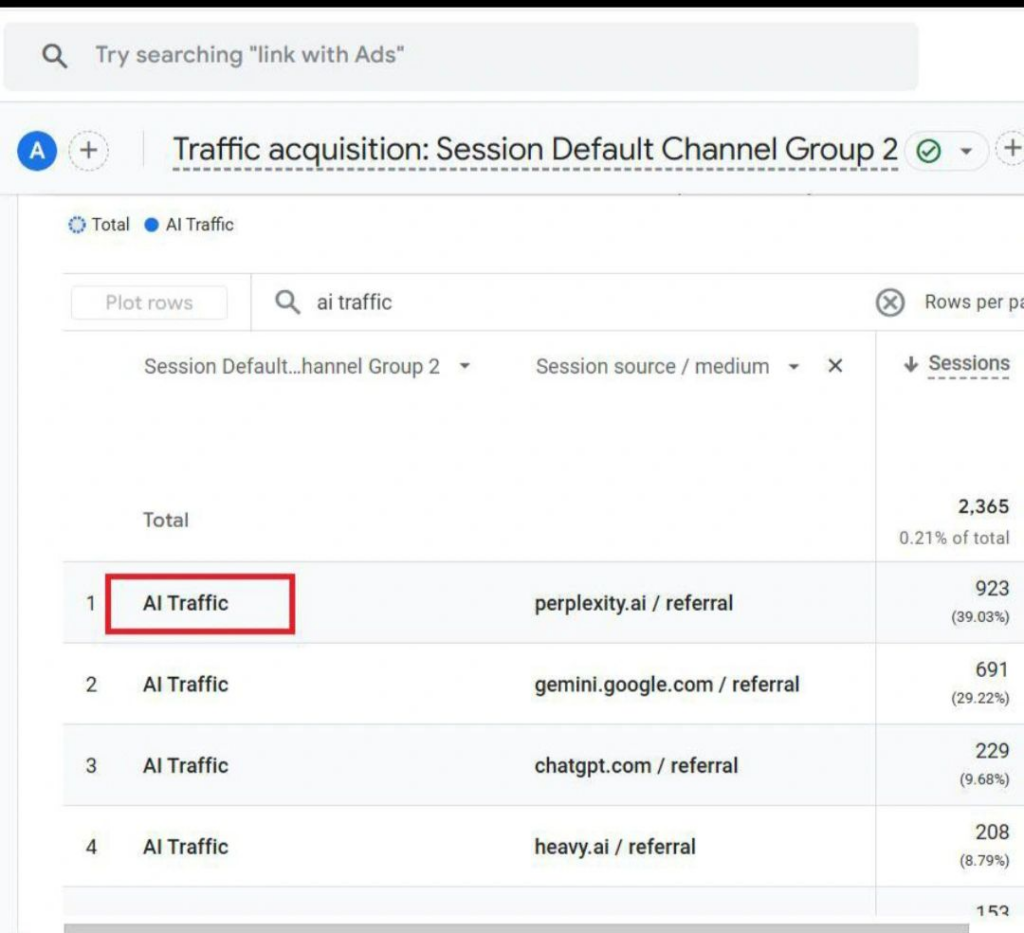Click 'AI Traffic' in row 3
This screenshot has height=933, width=1024.
185,765
